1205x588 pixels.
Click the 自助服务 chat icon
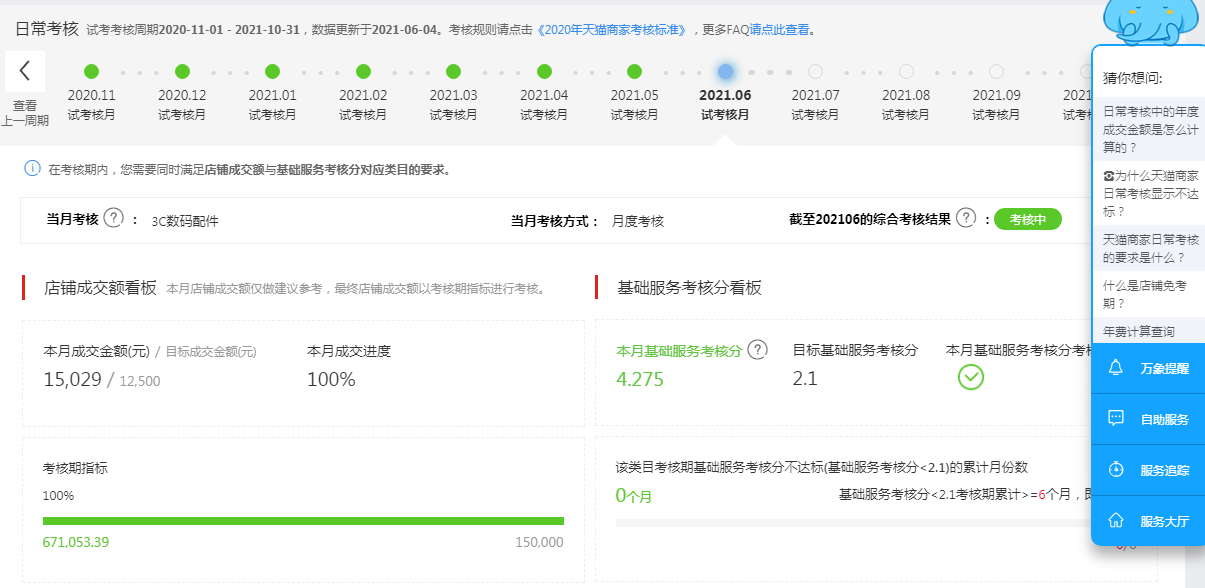[1116, 419]
